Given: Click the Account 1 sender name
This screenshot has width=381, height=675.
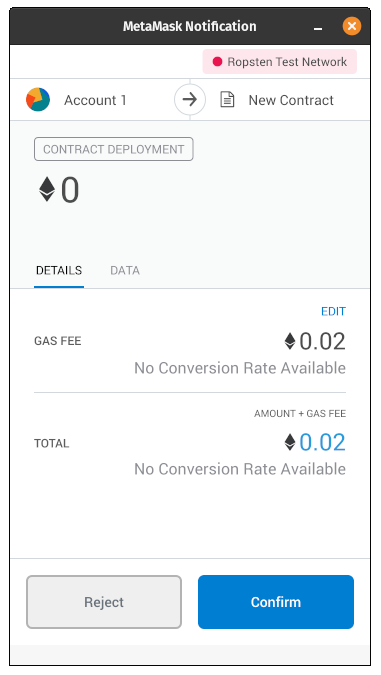Looking at the screenshot, I should click(95, 100).
